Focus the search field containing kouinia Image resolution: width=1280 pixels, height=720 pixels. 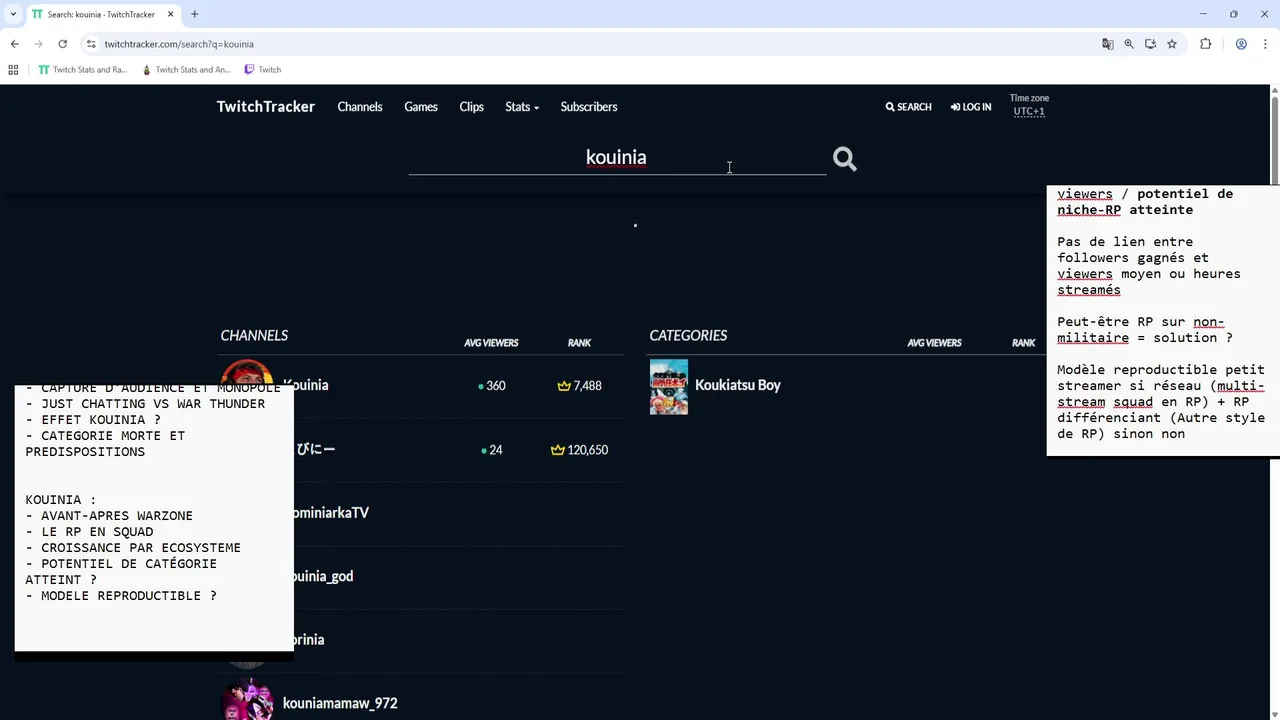tap(616, 158)
